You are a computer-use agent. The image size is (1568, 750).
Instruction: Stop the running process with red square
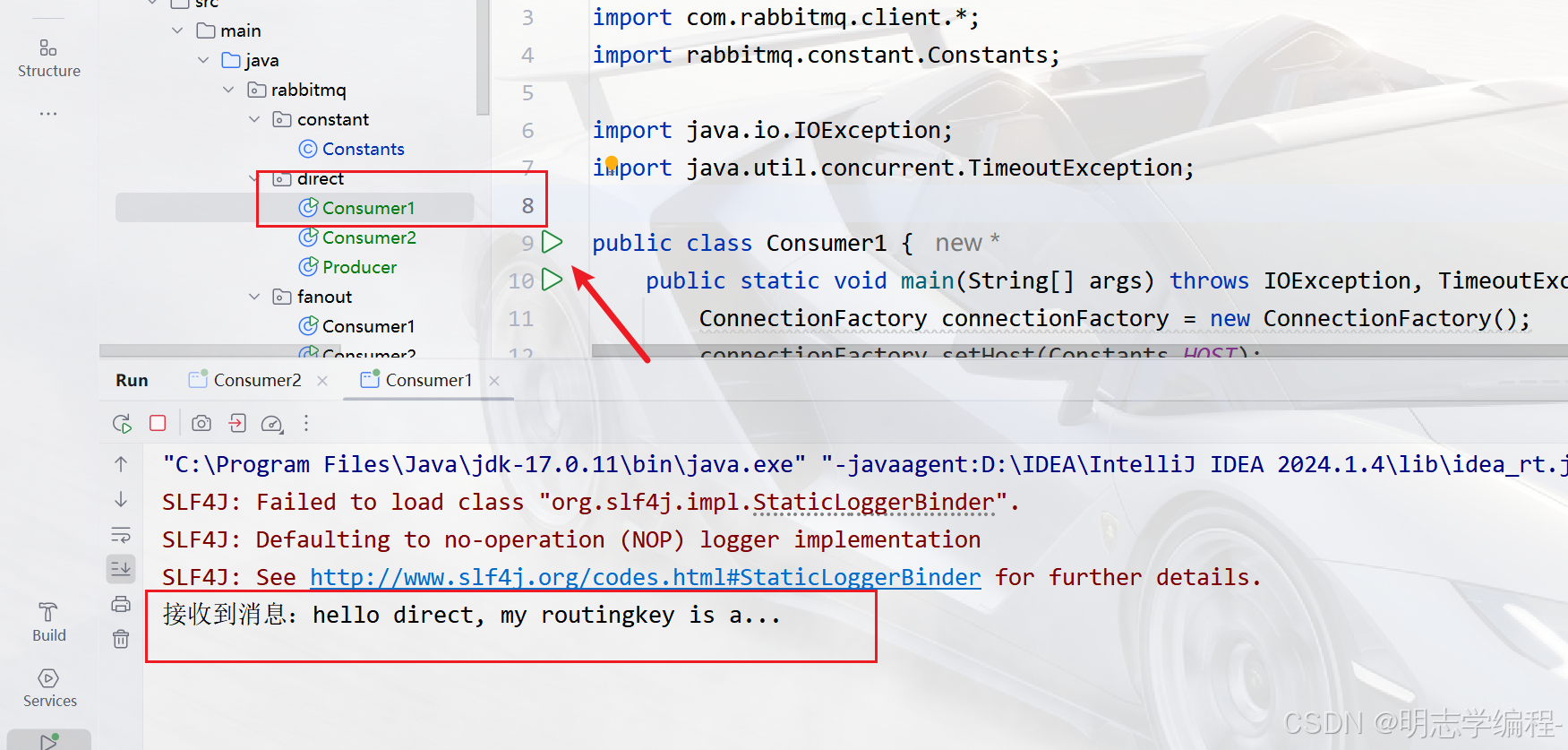[x=158, y=423]
